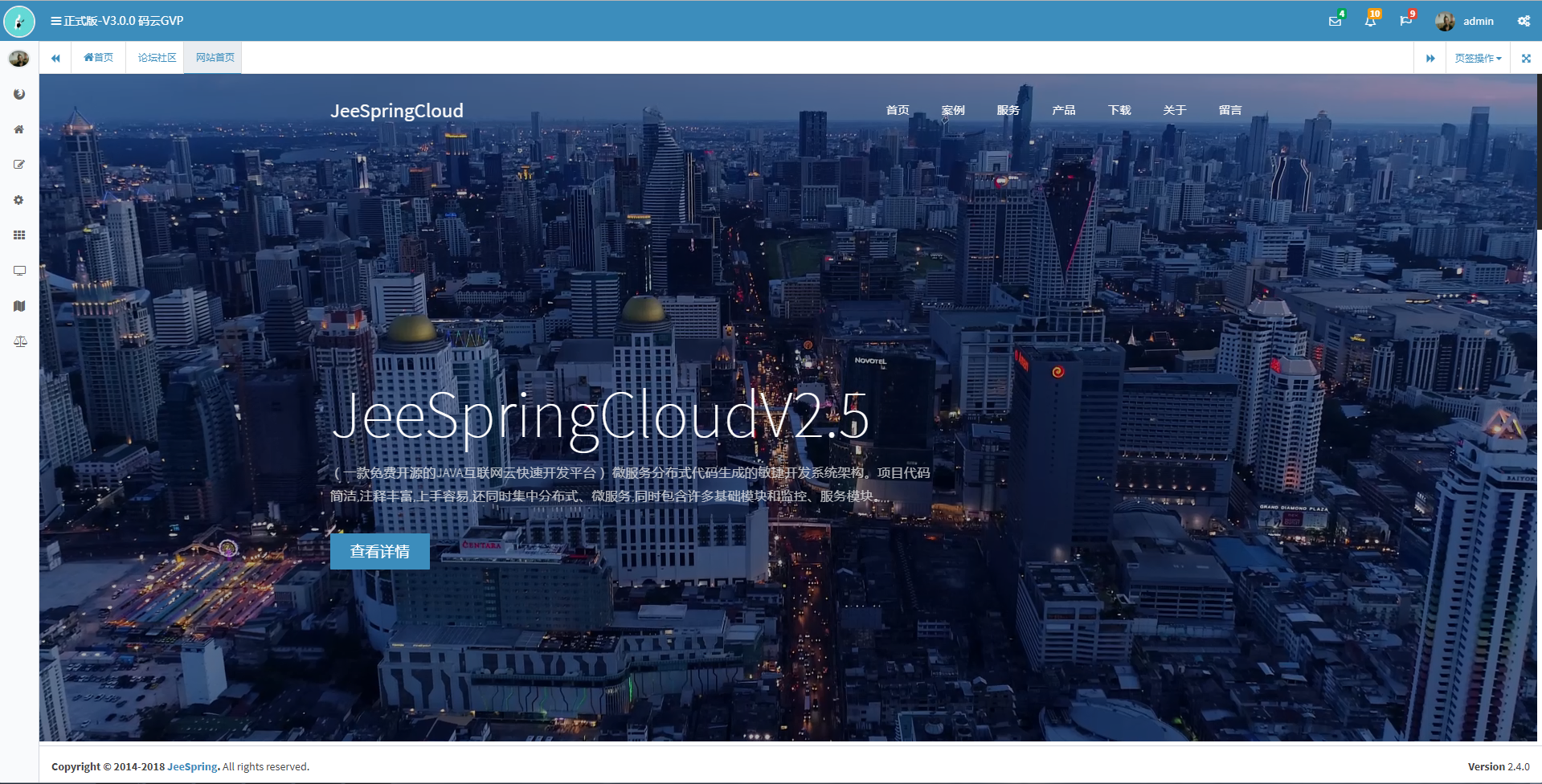Open 留言 in the website navigation
The image size is (1542, 784).
1230,110
